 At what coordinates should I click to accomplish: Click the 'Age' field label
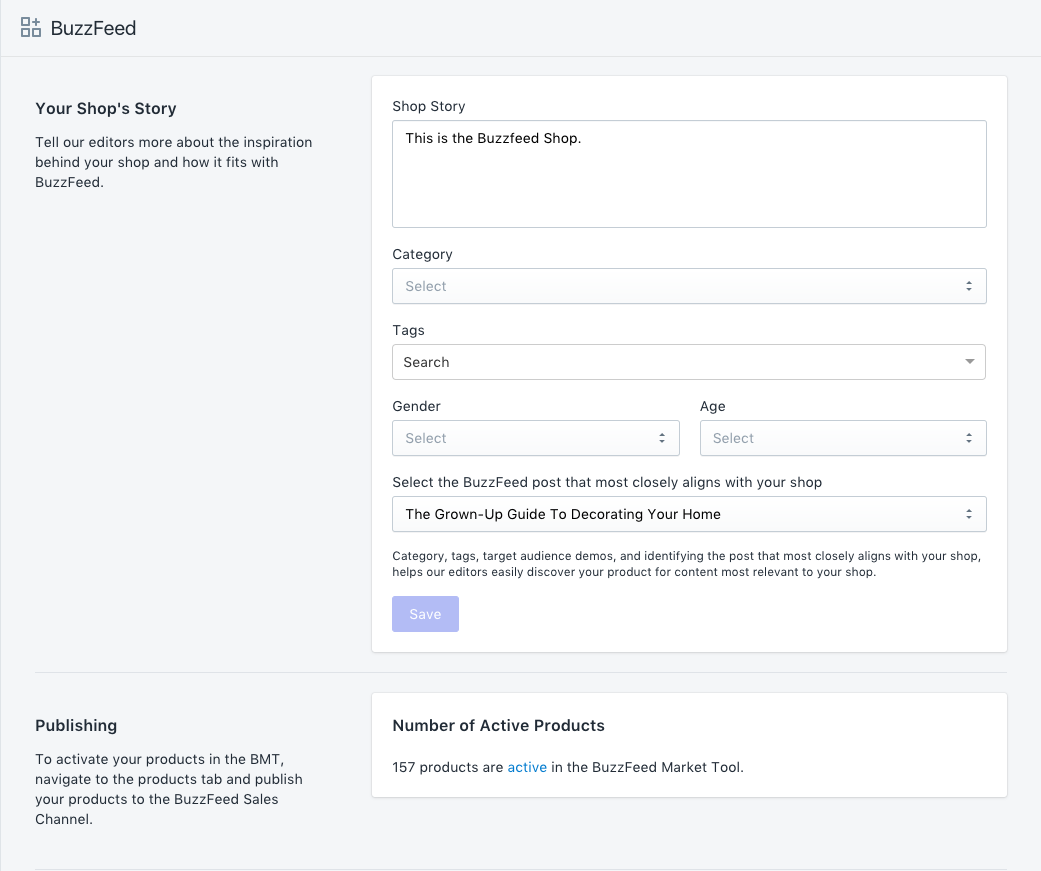coord(712,406)
